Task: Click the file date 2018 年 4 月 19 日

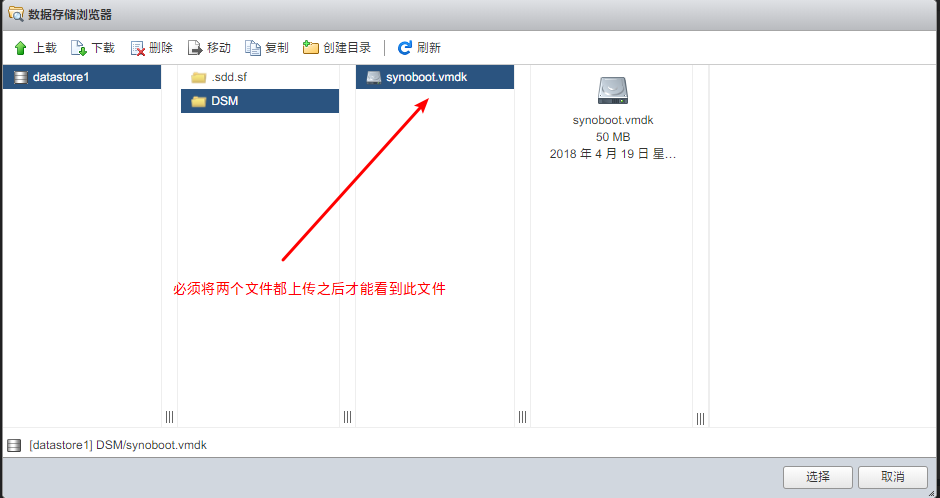Action: pos(613,154)
